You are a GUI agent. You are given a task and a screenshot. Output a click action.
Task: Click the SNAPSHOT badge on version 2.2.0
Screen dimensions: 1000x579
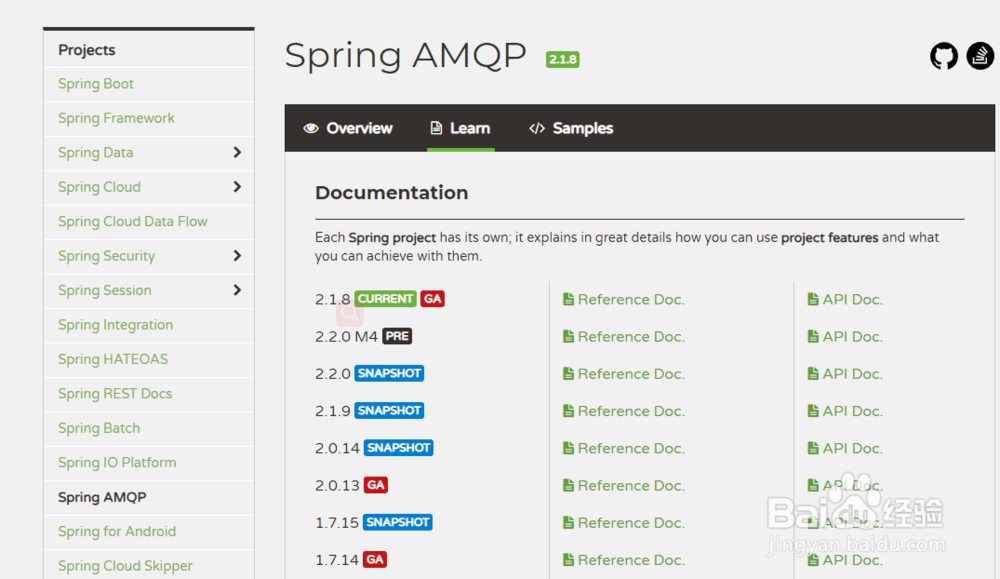click(x=389, y=373)
